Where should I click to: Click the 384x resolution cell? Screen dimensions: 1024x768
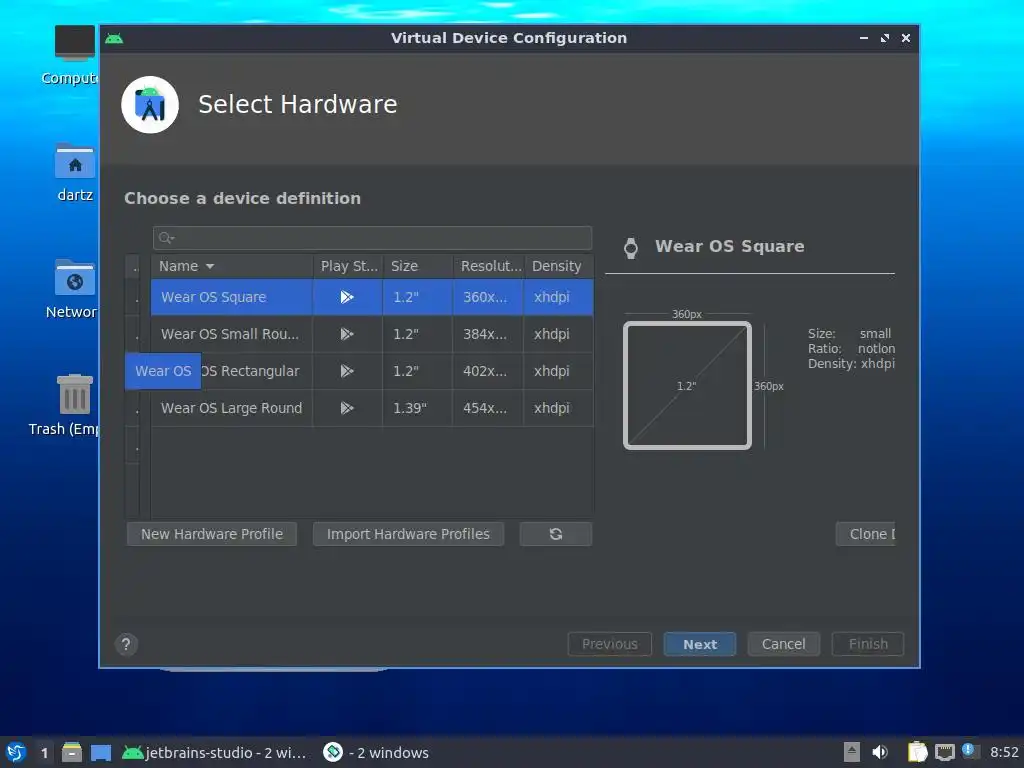pos(488,334)
